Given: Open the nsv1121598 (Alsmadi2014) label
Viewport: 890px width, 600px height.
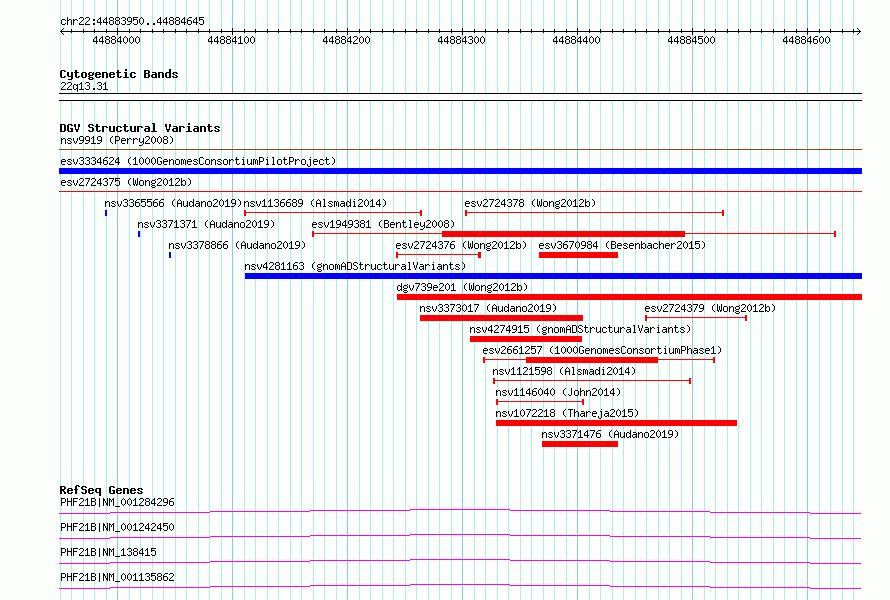Looking at the screenshot, I should click(x=564, y=371).
